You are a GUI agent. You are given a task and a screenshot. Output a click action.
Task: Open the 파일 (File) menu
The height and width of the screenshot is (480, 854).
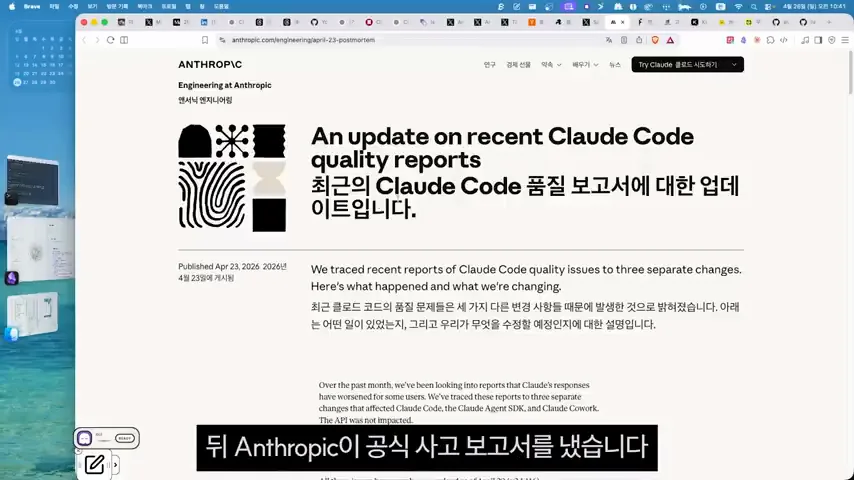point(54,7)
